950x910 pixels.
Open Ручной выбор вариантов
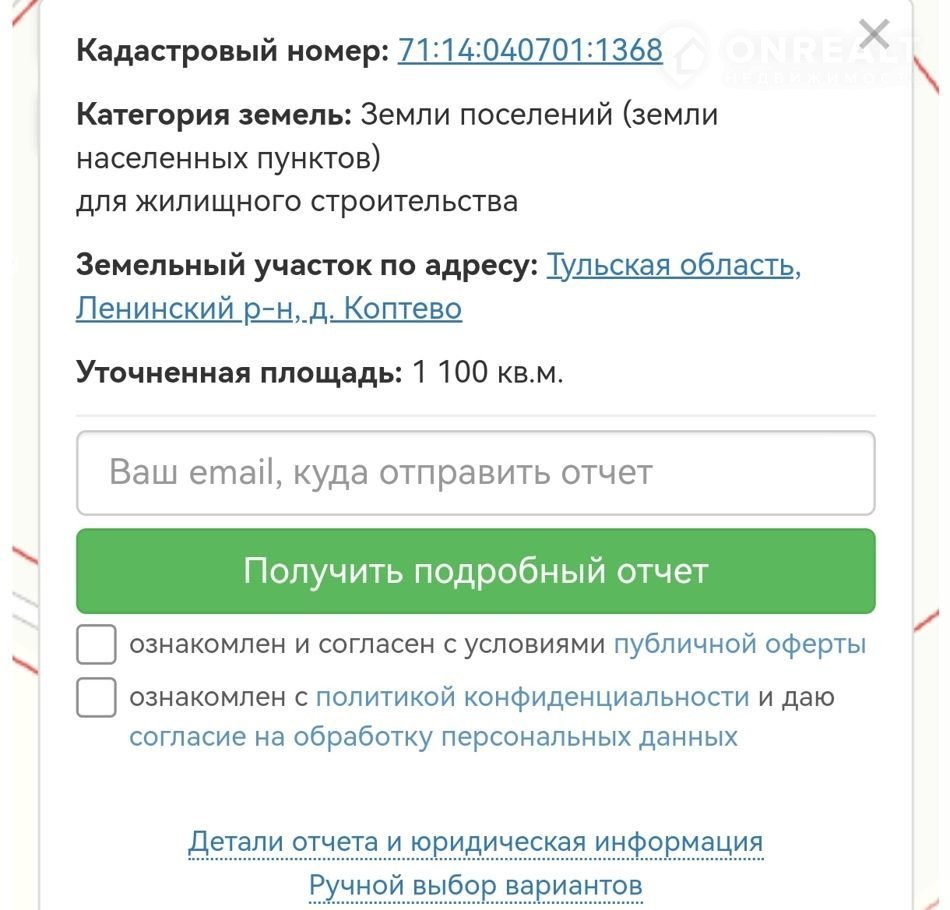[x=475, y=886]
